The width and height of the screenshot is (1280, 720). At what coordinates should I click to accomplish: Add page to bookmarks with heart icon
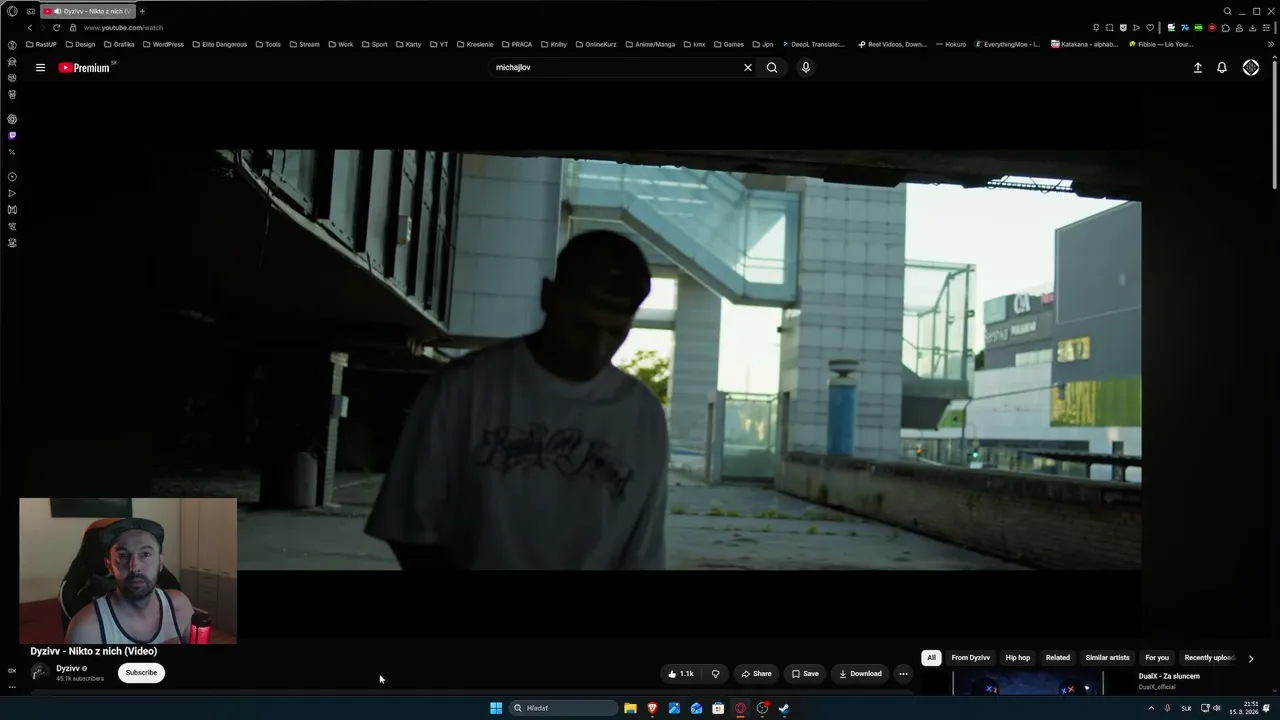click(x=1149, y=28)
